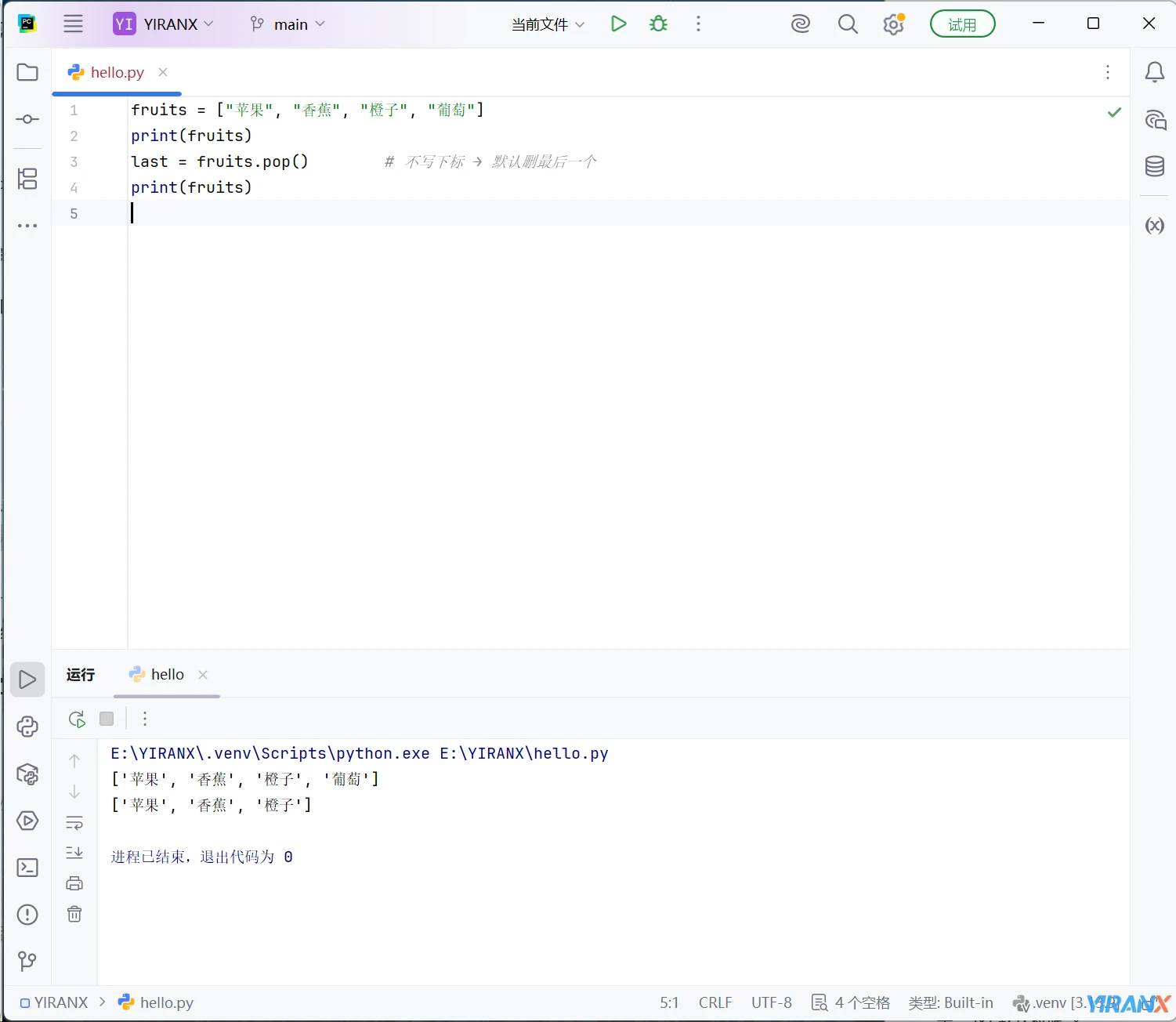
Task: Toggle the Run tool window button
Action: point(27,680)
